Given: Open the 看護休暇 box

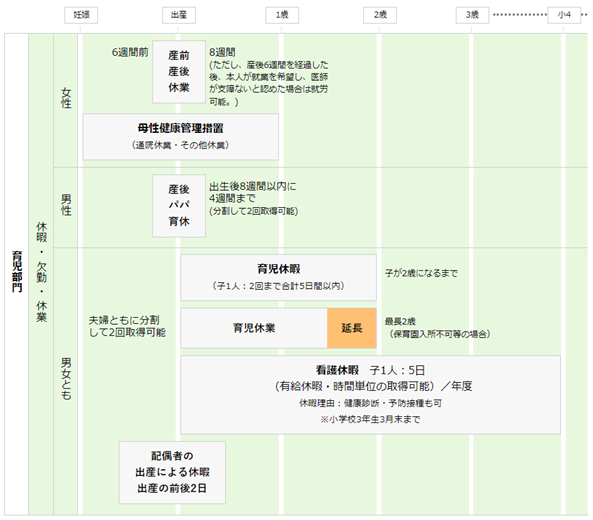Looking at the screenshot, I should click(370, 394).
